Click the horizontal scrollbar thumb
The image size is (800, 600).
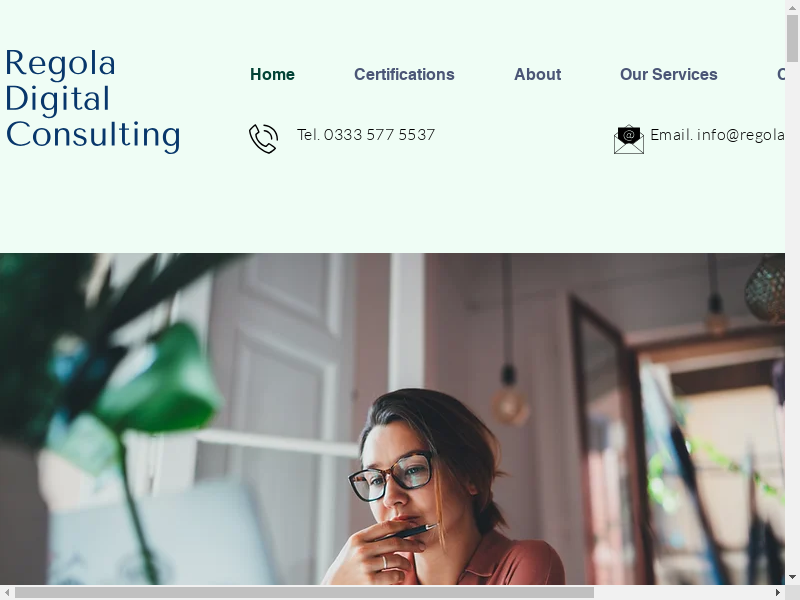[x=304, y=592]
